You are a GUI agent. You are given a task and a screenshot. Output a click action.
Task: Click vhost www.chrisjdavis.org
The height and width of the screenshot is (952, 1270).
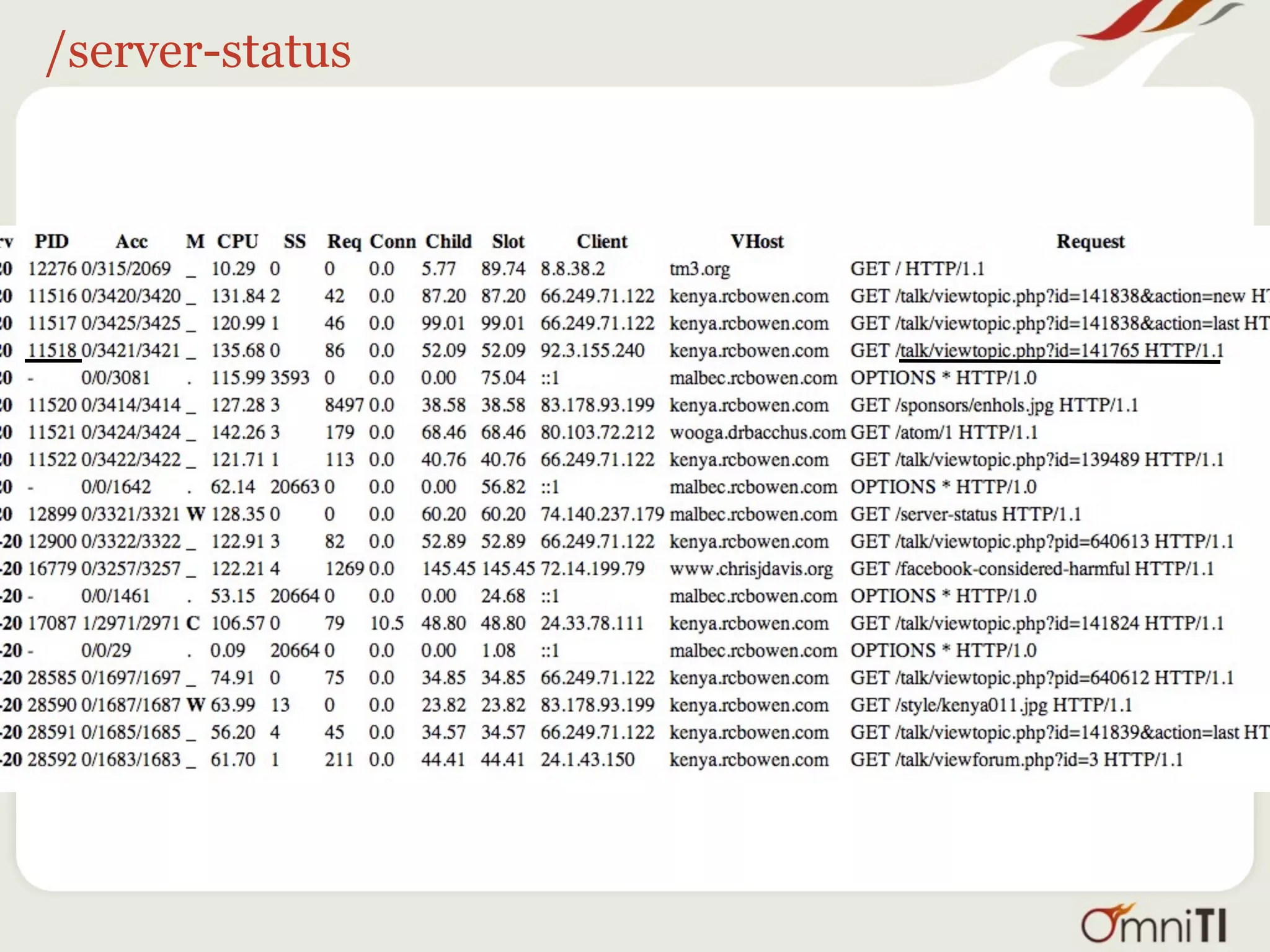pyautogui.click(x=751, y=569)
